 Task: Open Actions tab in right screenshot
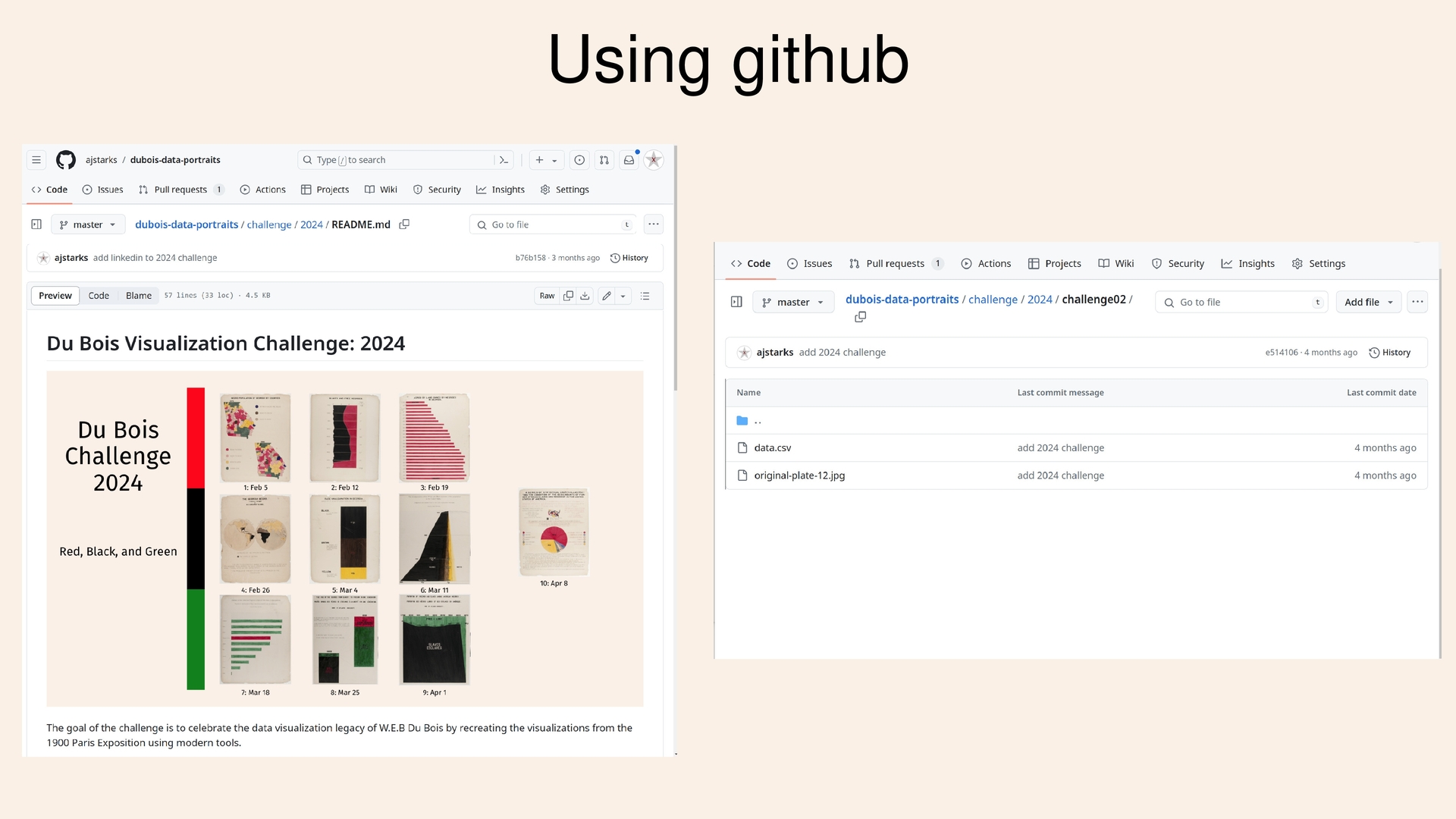[x=986, y=263]
